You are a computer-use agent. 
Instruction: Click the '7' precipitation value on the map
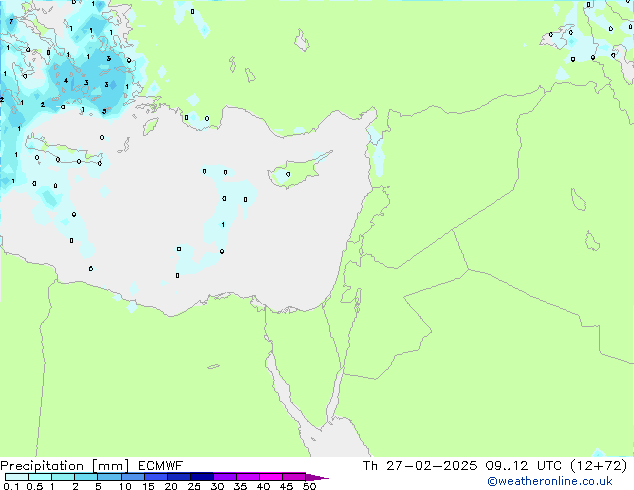pyautogui.click(x=11, y=21)
